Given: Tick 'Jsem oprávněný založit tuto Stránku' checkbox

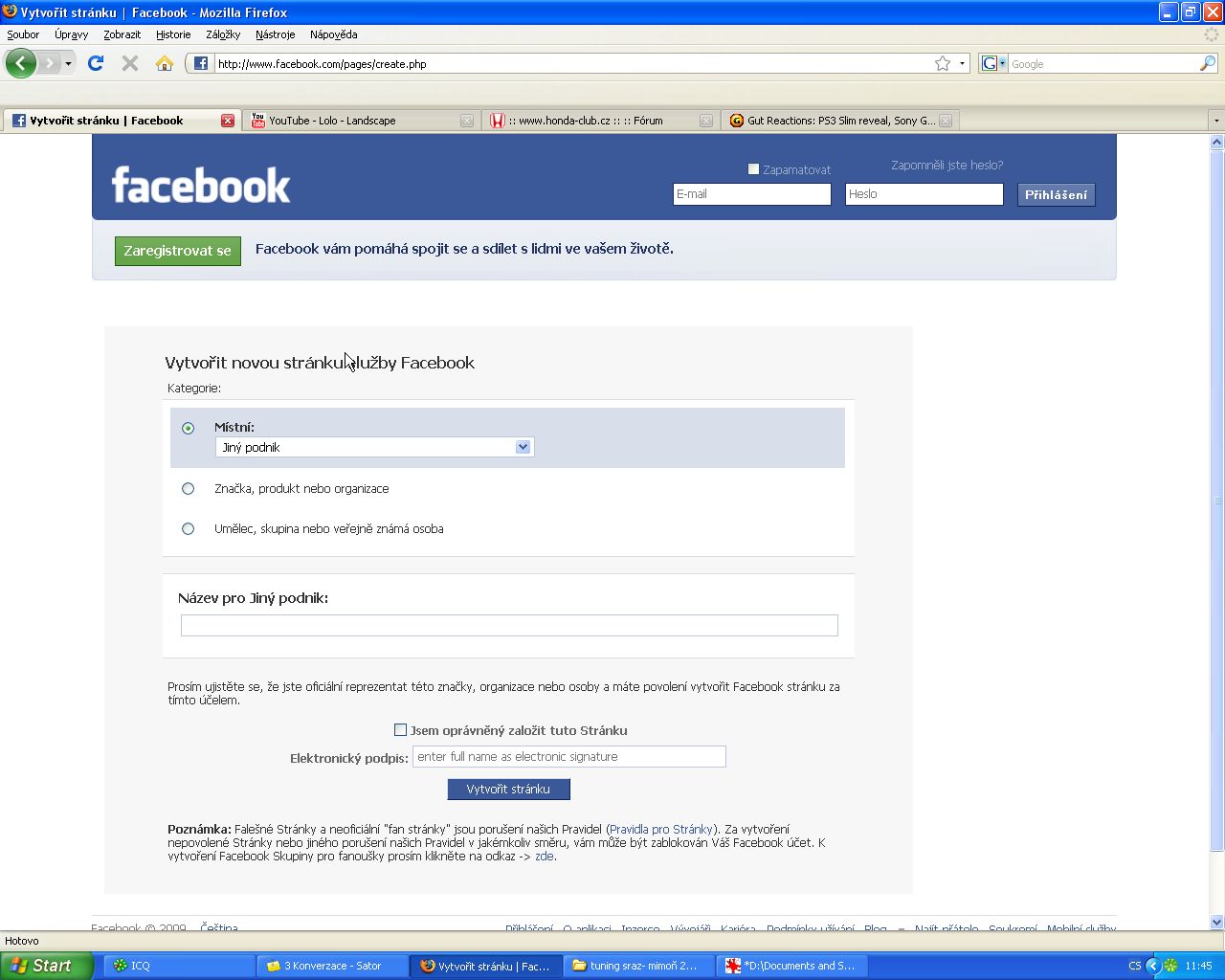Looking at the screenshot, I should (x=400, y=730).
